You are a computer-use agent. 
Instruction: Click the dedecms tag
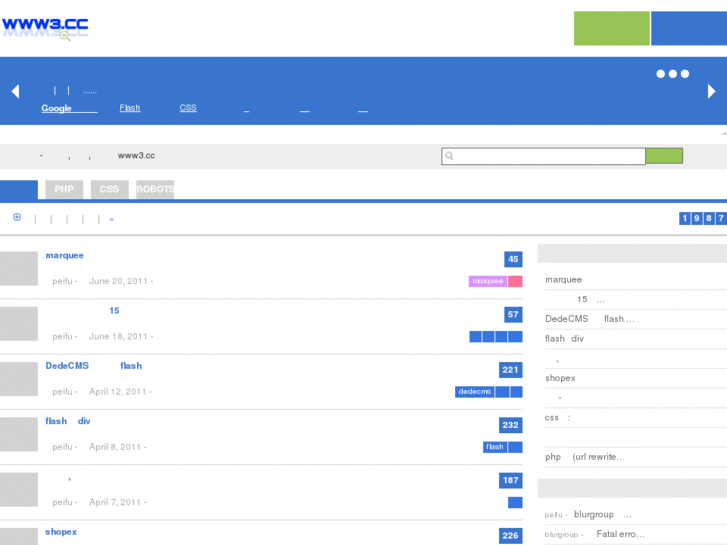pos(474,392)
